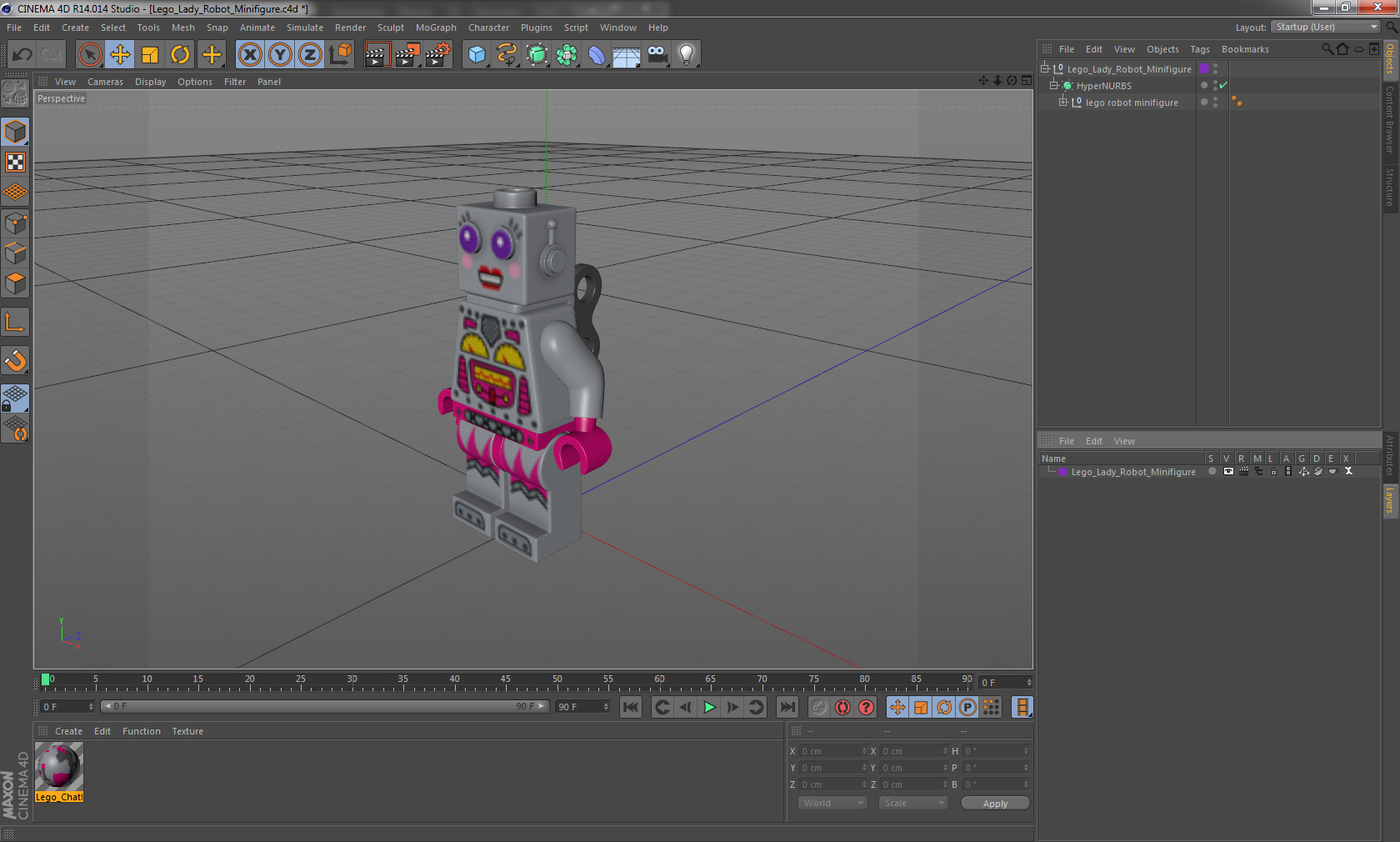The height and width of the screenshot is (842, 1400).
Task: Toggle HyperNURBS green enable checkmark
Action: (x=1223, y=85)
